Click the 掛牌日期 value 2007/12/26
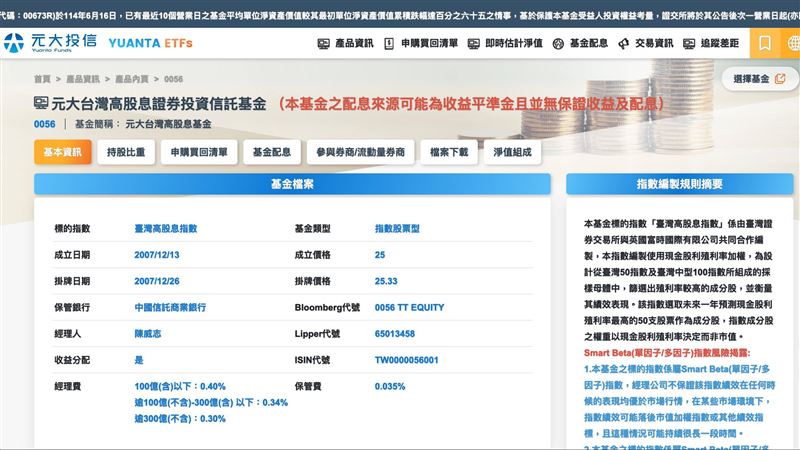The image size is (800, 450). (157, 281)
